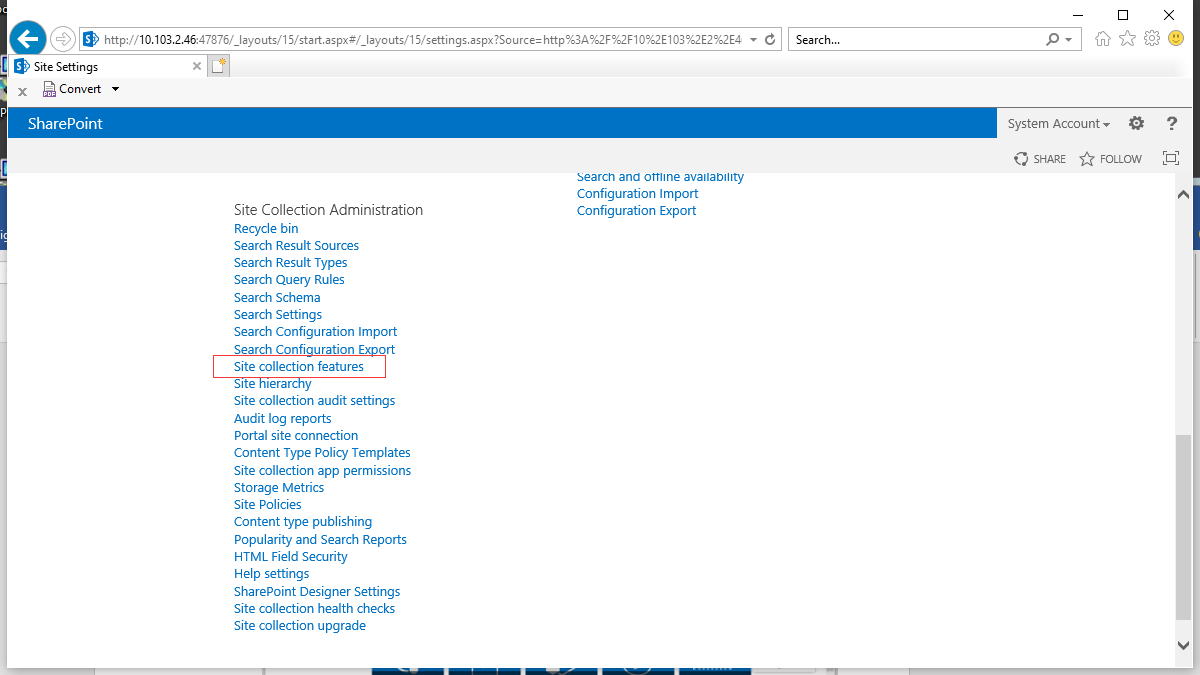This screenshot has height=675, width=1200.
Task: Click the browser Back arrow button
Action: (x=28, y=39)
